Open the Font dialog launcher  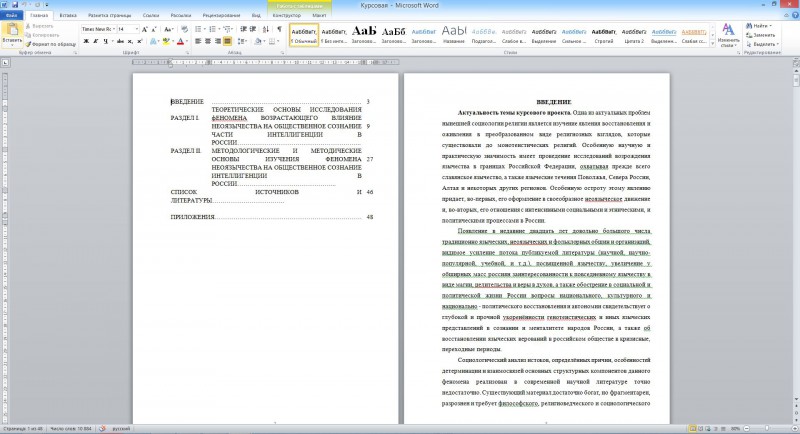(x=187, y=53)
